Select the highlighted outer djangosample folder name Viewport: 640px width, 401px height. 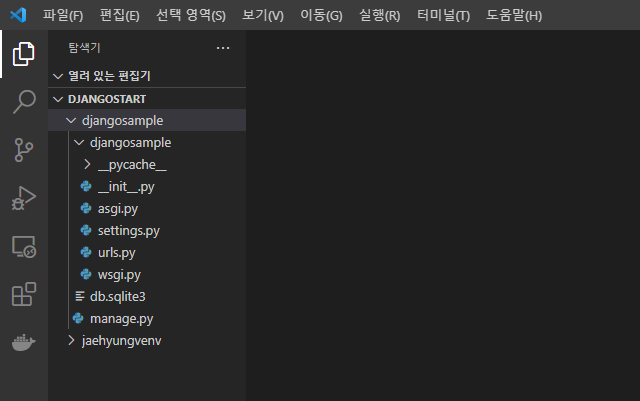coord(122,121)
